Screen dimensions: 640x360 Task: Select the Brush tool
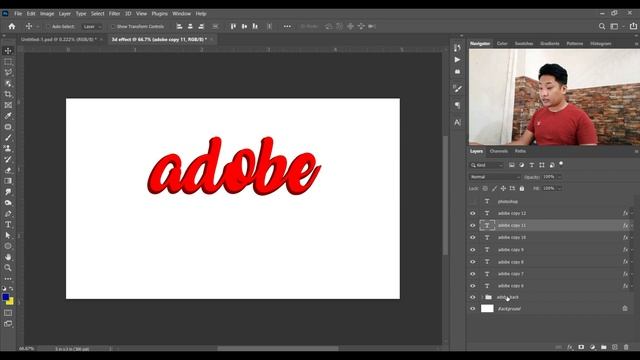click(8, 138)
